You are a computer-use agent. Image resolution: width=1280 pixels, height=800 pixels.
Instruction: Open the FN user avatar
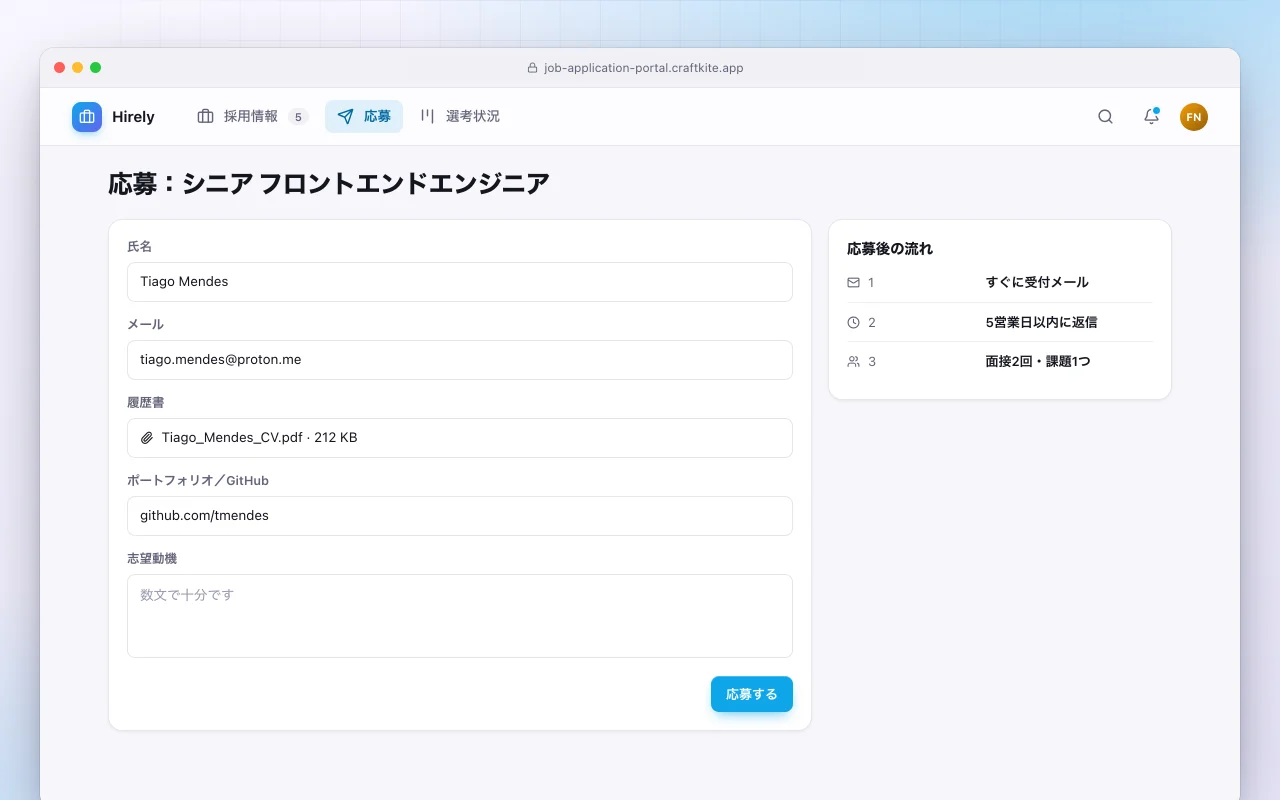(1194, 117)
